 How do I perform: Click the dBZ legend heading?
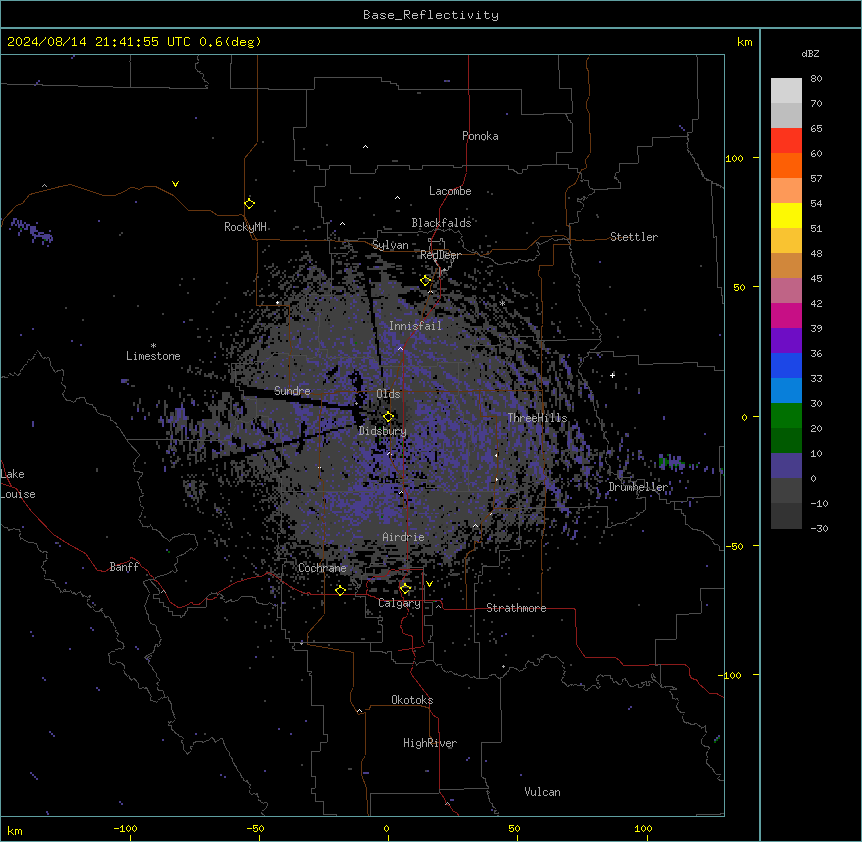(810, 53)
